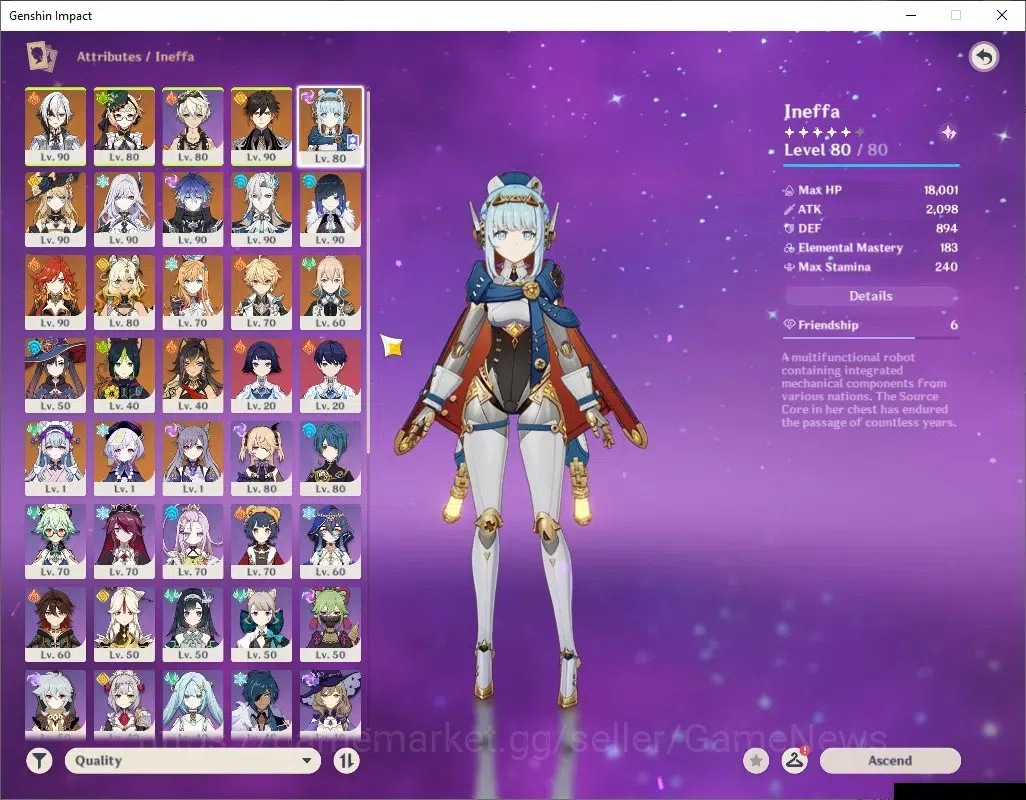Select the pink-haired Hydro Lv. 70 portrait
Image resolution: width=1026 pixels, height=800 pixels.
[x=193, y=542]
